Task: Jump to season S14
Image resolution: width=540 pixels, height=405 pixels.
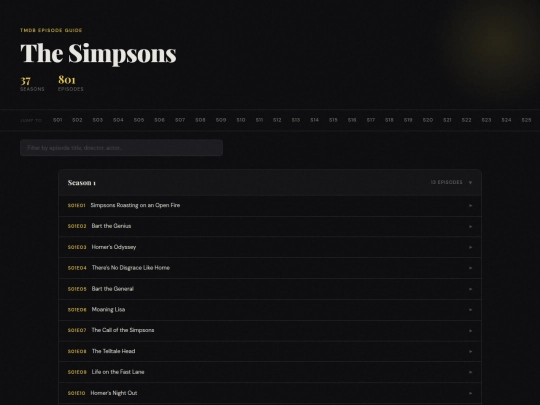Action: point(314,120)
